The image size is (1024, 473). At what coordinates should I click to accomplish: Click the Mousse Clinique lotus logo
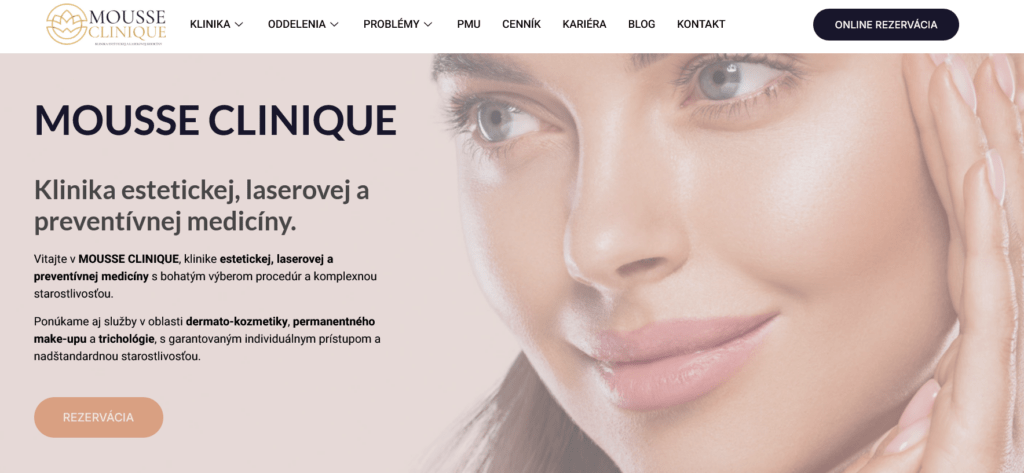[67, 24]
